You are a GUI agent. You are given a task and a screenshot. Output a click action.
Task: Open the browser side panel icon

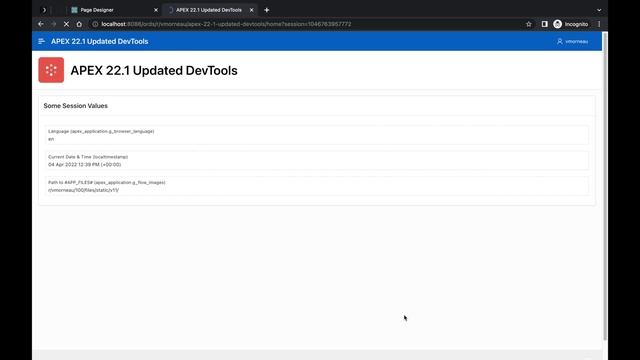[x=544, y=24]
